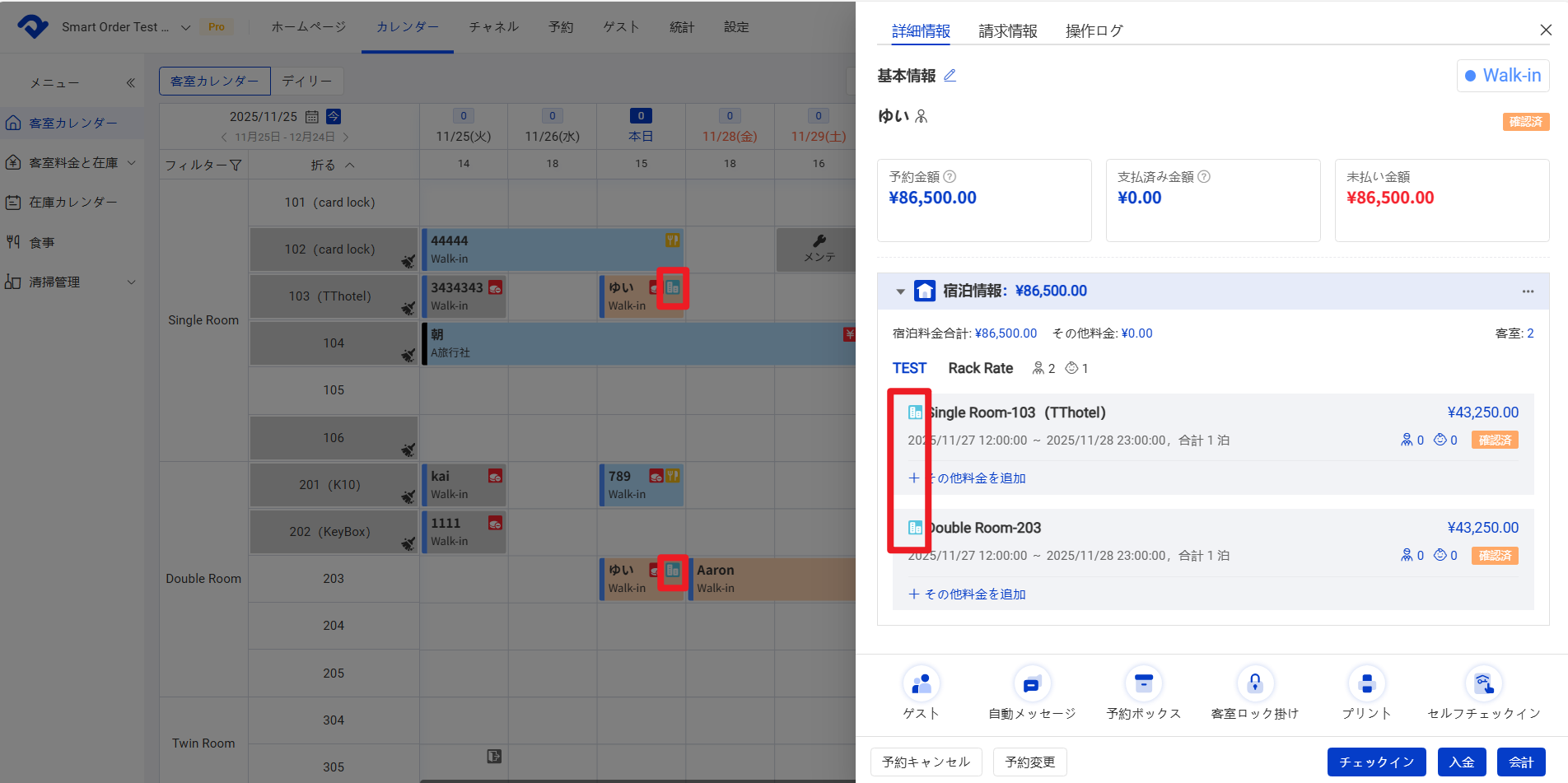Click the 予約キャンセル button
1568x783 pixels.
point(926,762)
